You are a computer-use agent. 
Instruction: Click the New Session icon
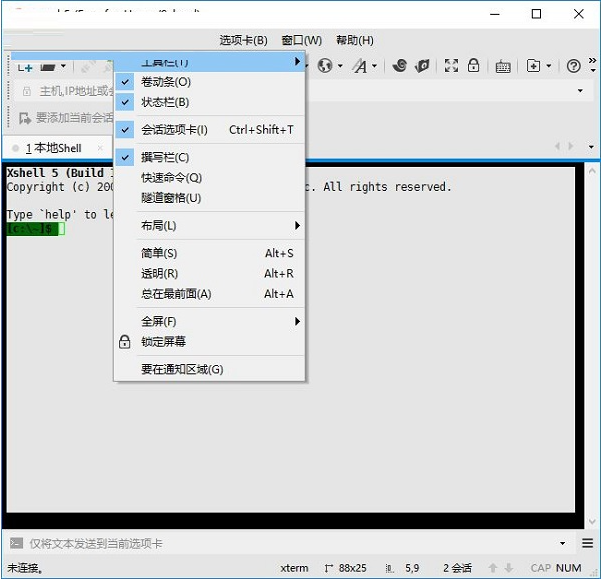click(25, 67)
